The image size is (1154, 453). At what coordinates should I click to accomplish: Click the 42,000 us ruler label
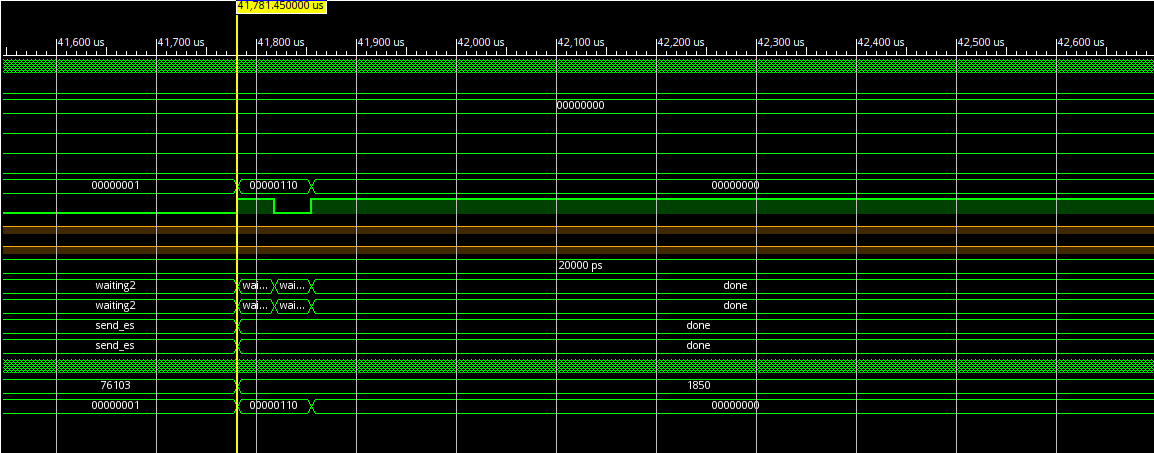tap(480, 42)
